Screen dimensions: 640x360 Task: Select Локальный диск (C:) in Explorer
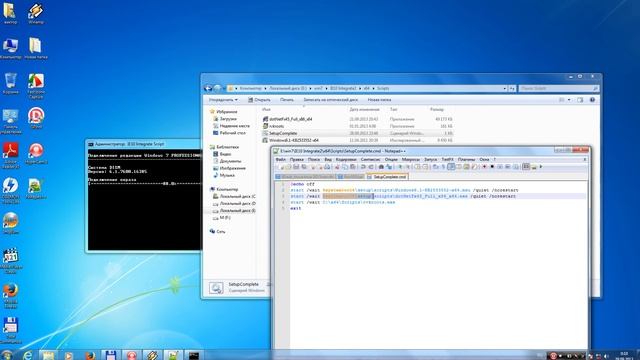(237, 196)
